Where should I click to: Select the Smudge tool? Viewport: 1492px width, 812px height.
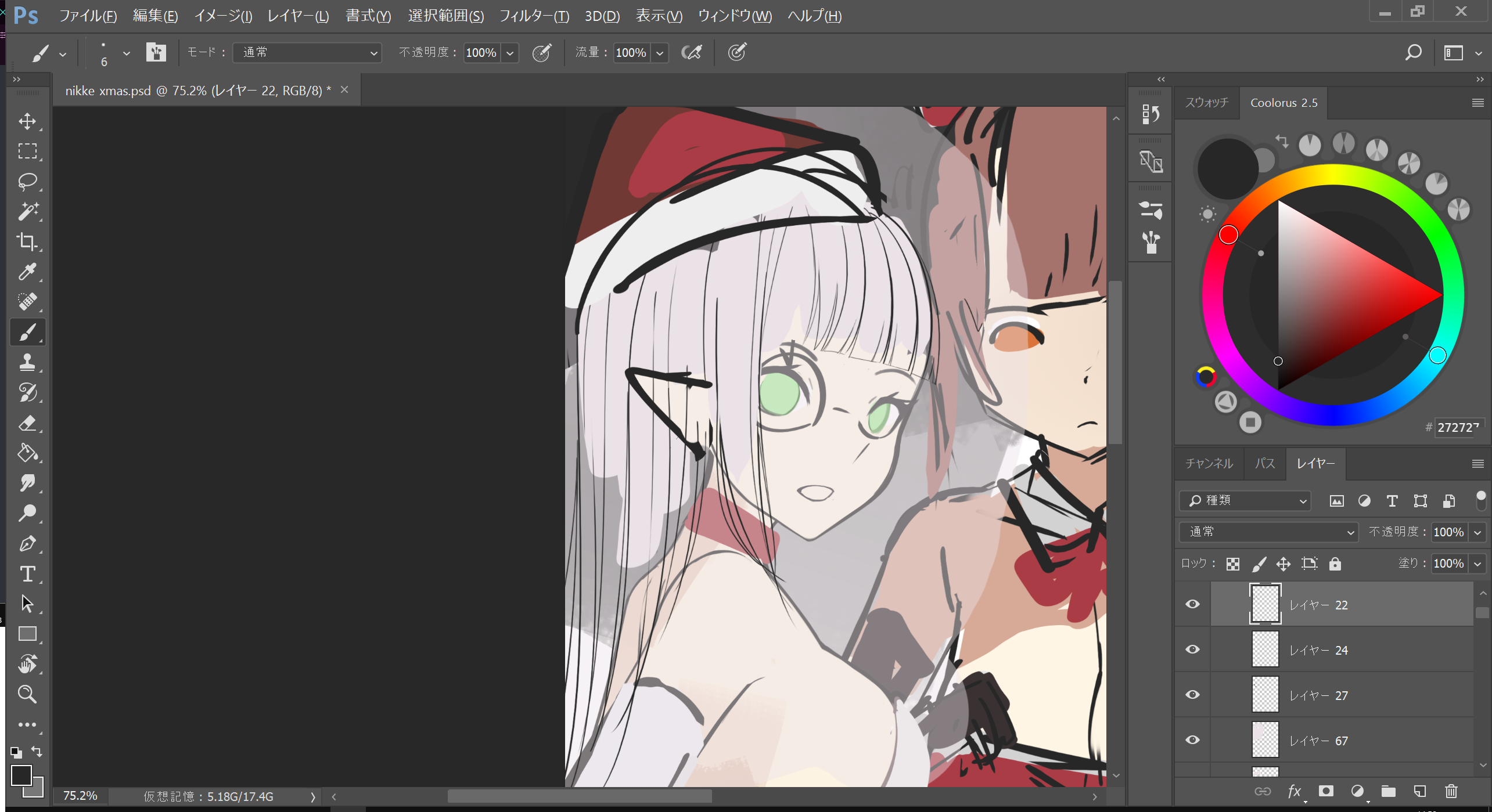click(27, 483)
